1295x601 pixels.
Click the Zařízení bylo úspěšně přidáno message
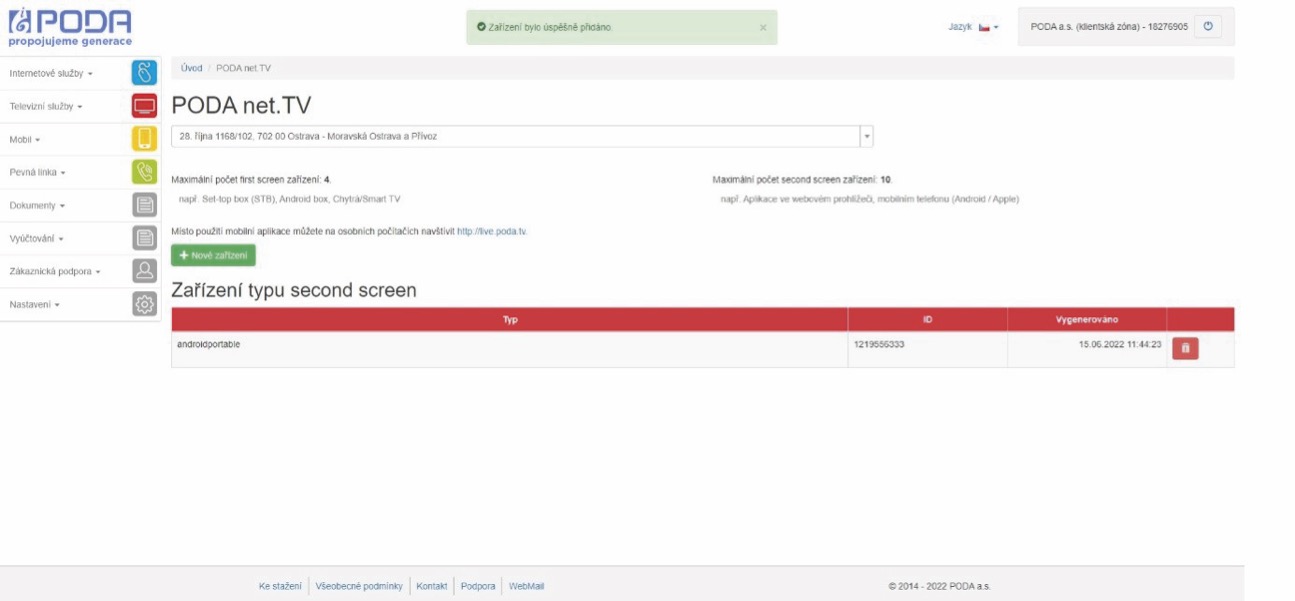pyautogui.click(x=549, y=28)
